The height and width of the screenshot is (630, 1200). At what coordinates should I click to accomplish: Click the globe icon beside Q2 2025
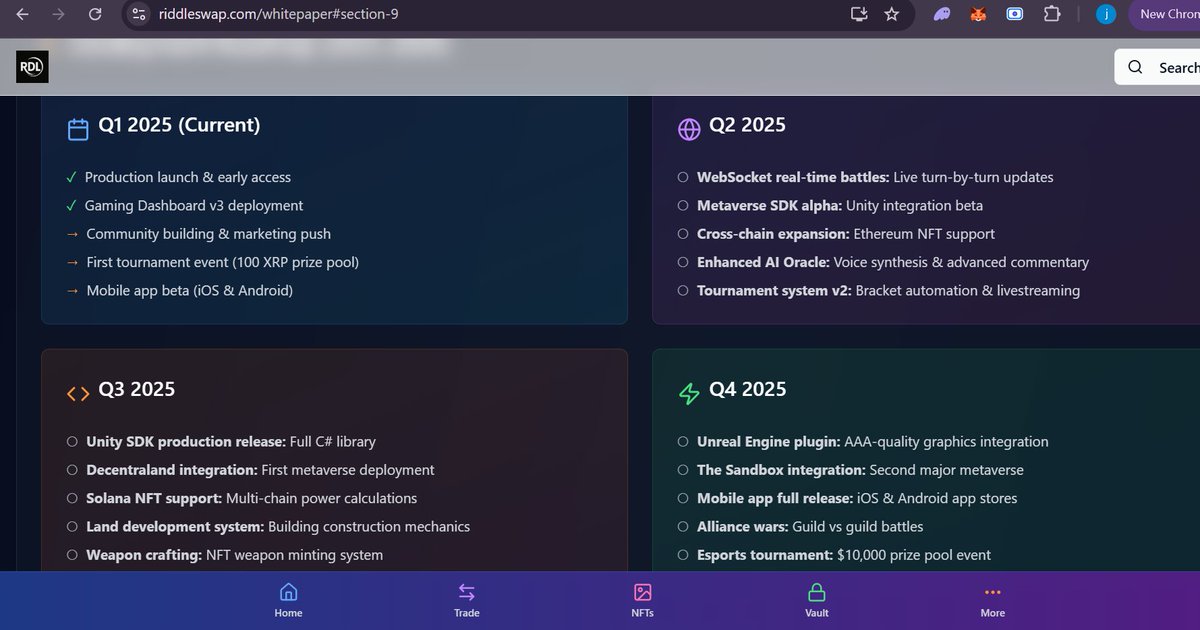pyautogui.click(x=689, y=129)
